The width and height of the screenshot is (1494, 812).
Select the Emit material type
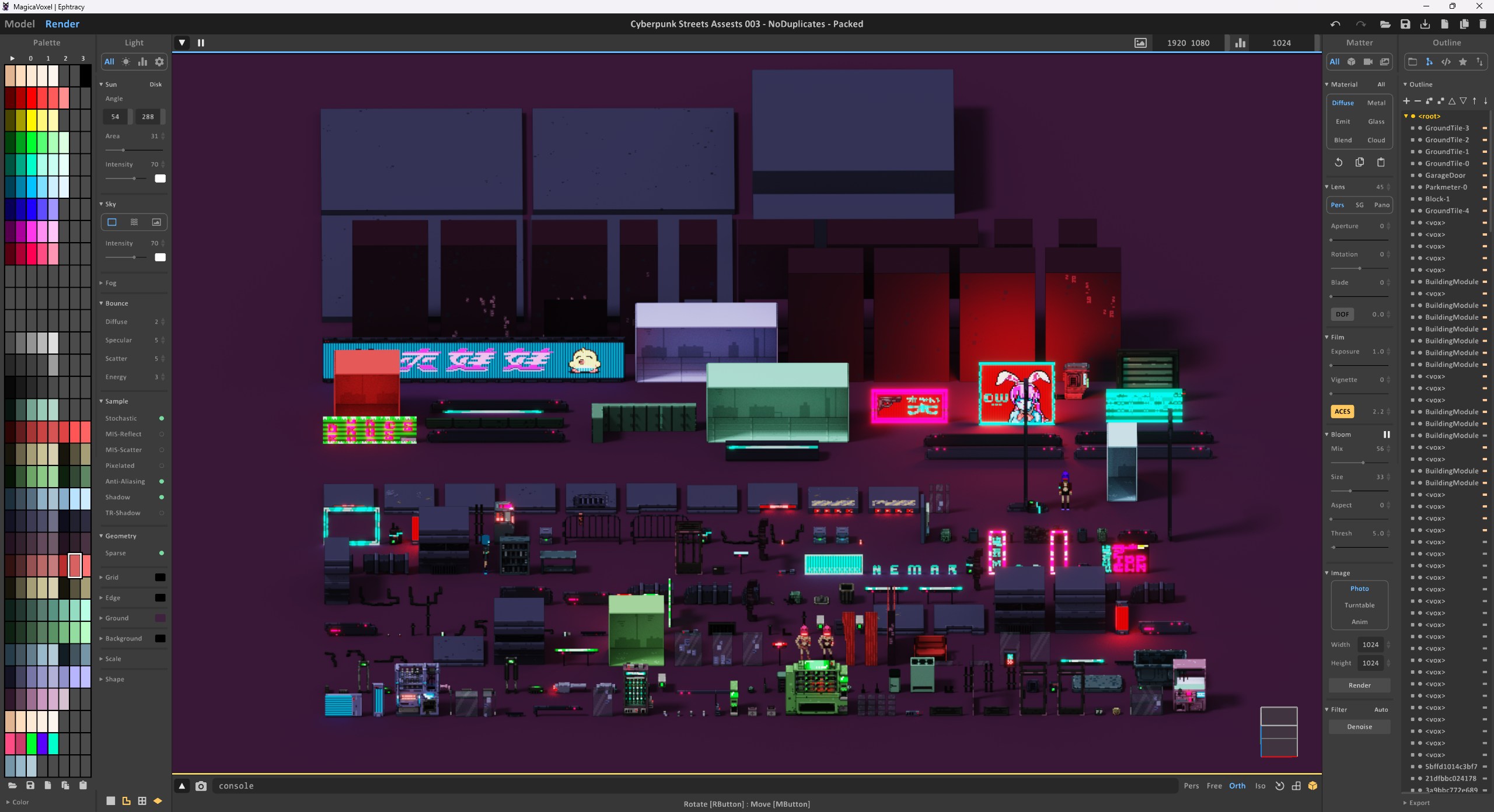click(x=1343, y=121)
